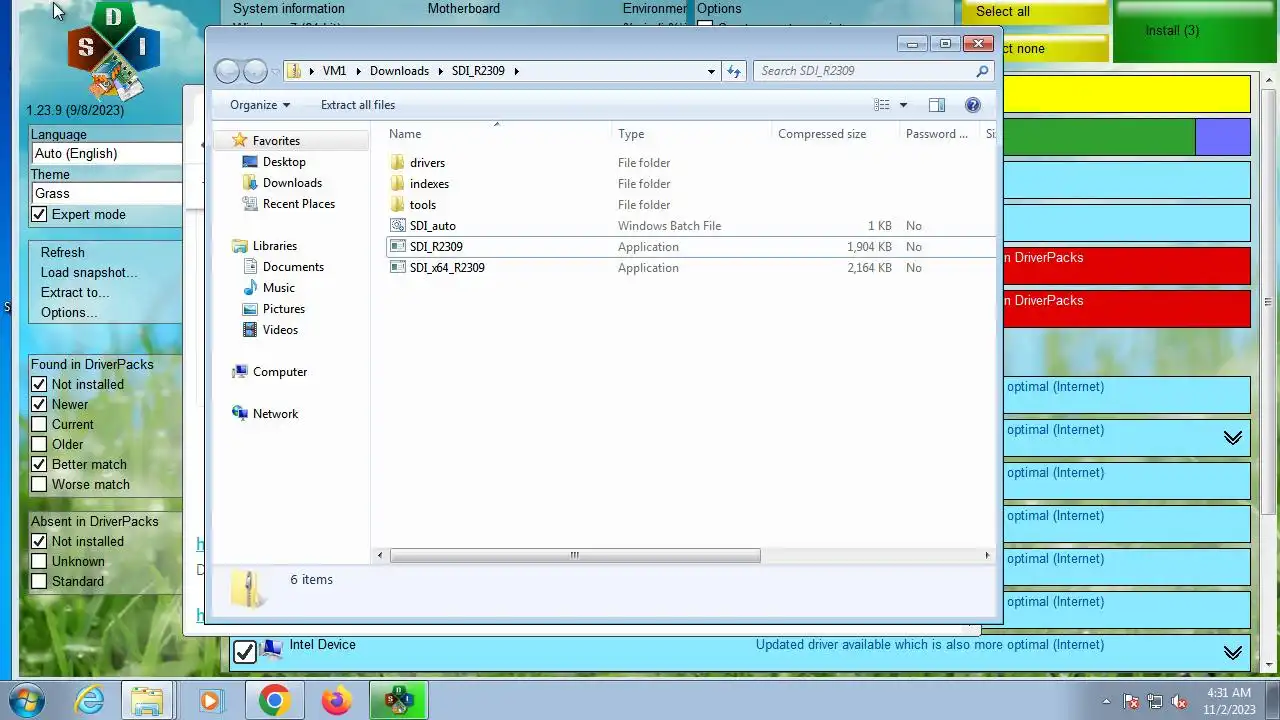Select the SDI_R2309 application icon
The height and width of the screenshot is (720, 1280).
(397, 247)
